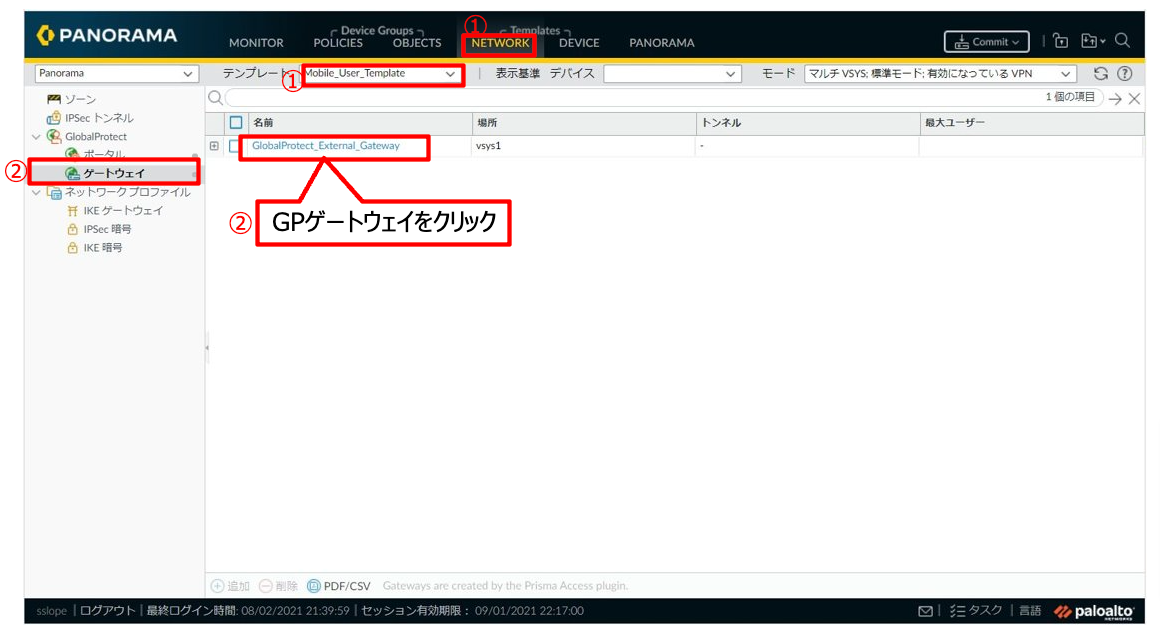The width and height of the screenshot is (1160, 636).
Task: Open the 言語 language setting
Action: [1030, 611]
